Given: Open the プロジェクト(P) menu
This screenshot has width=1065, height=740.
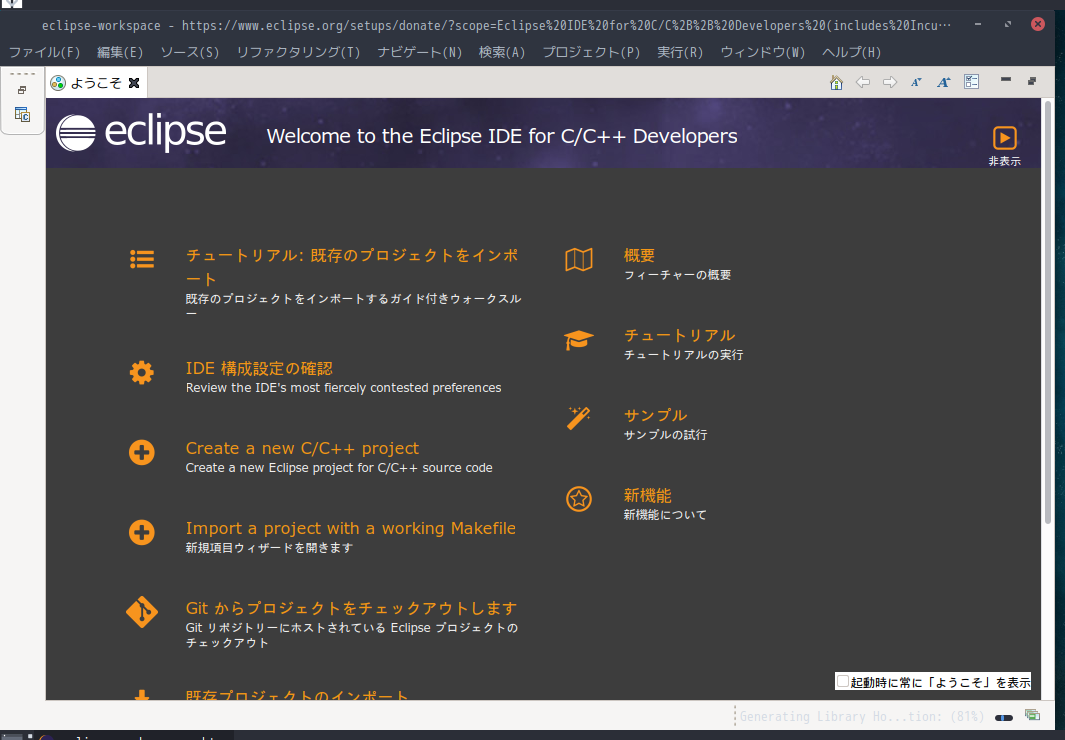Looking at the screenshot, I should tap(591, 52).
